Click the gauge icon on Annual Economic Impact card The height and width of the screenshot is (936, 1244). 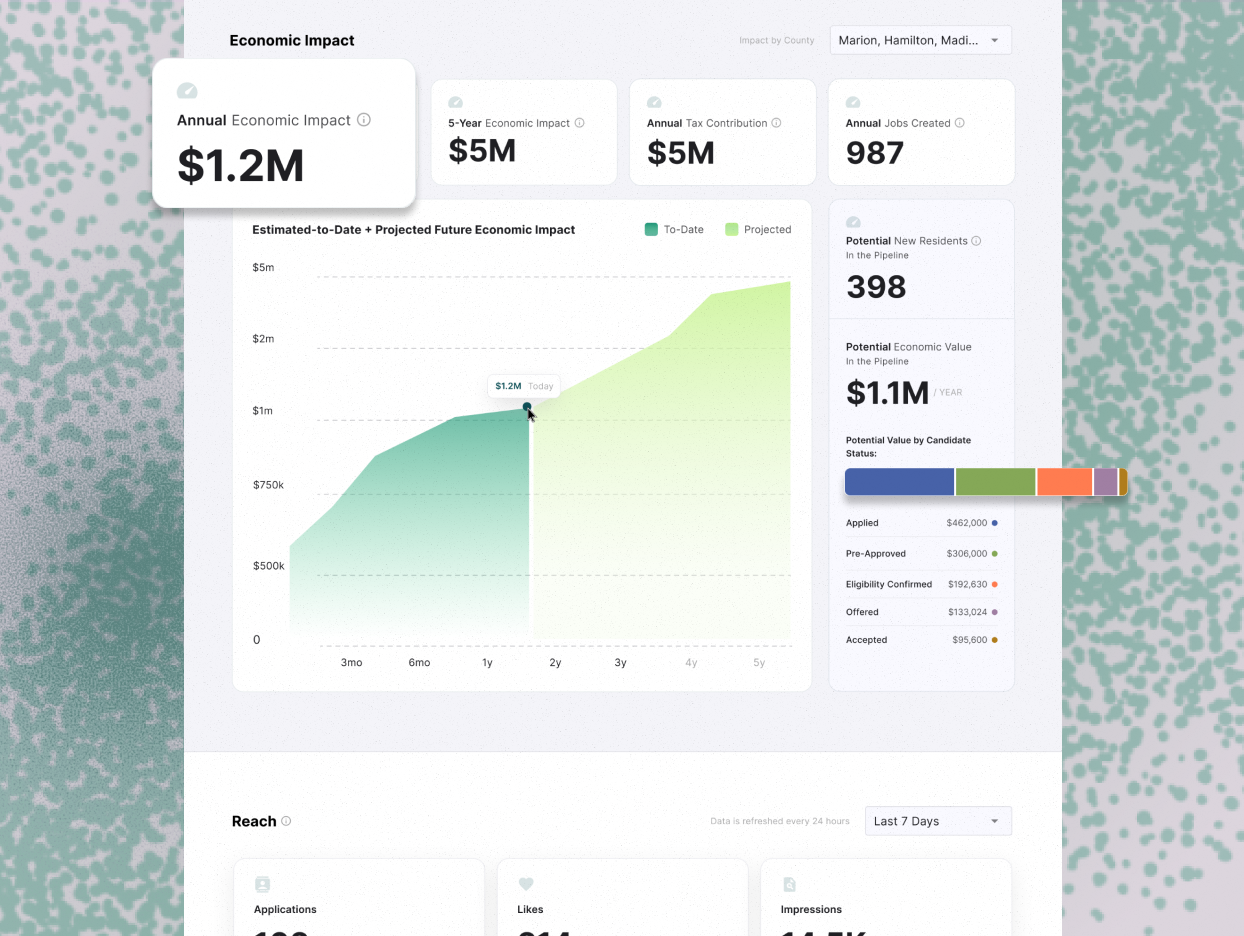point(187,90)
